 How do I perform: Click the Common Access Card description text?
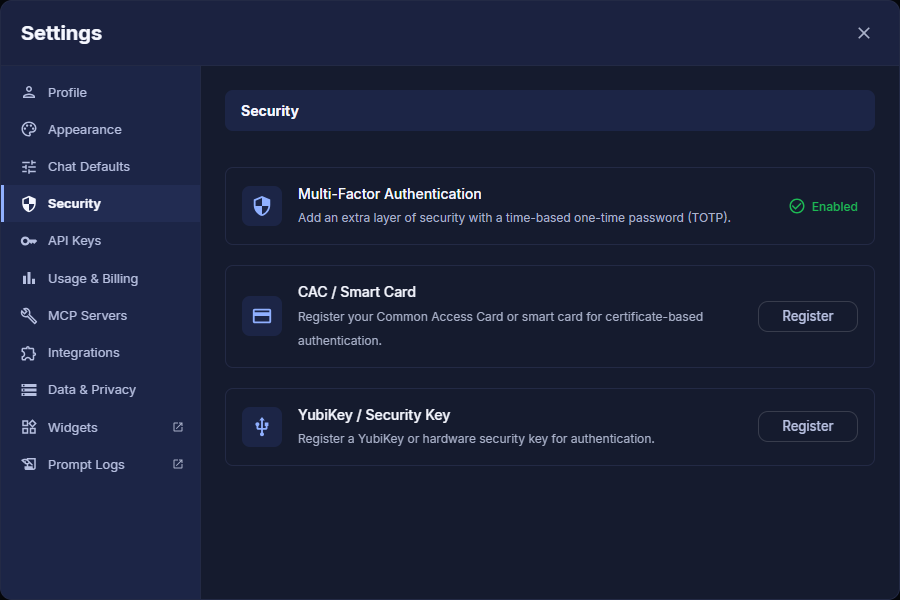(x=501, y=328)
